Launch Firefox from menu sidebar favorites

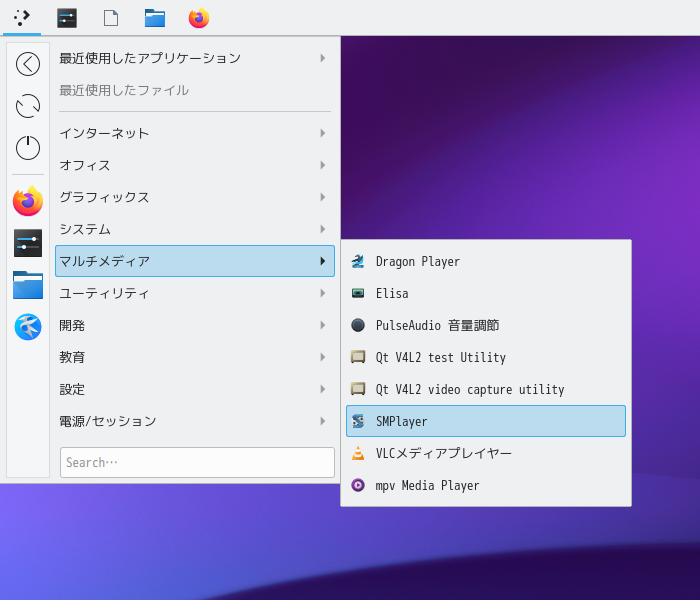(x=28, y=201)
